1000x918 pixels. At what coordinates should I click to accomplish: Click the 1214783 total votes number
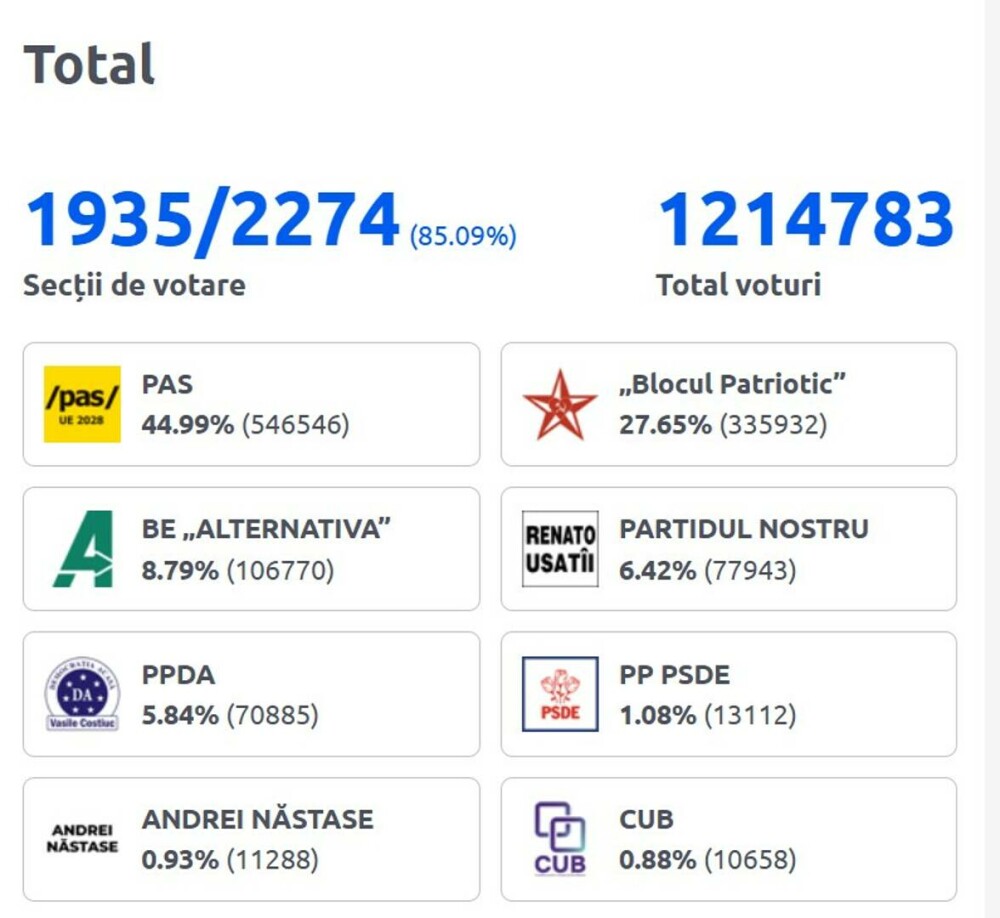[x=805, y=221]
